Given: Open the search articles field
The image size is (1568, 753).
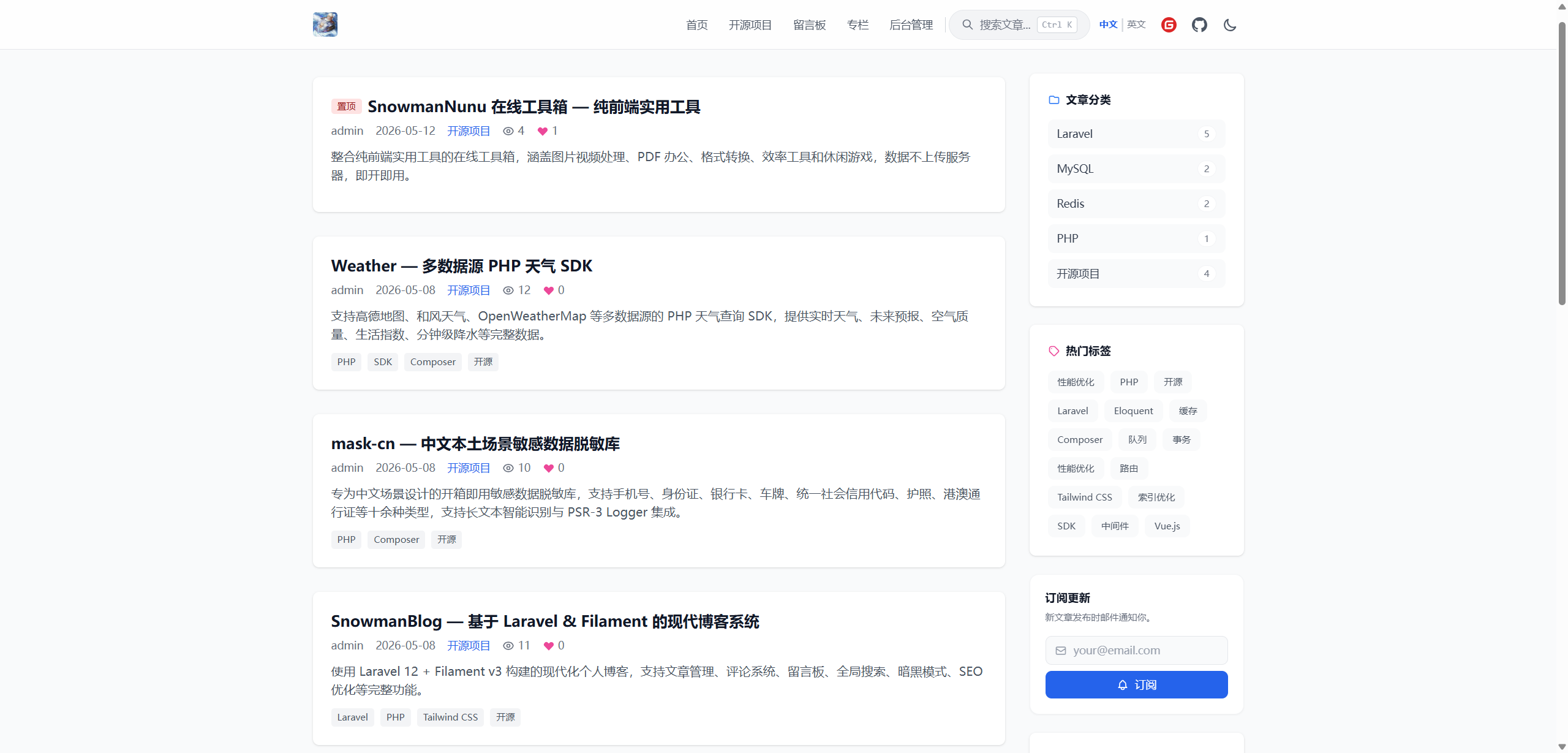Looking at the screenshot, I should click(1019, 25).
